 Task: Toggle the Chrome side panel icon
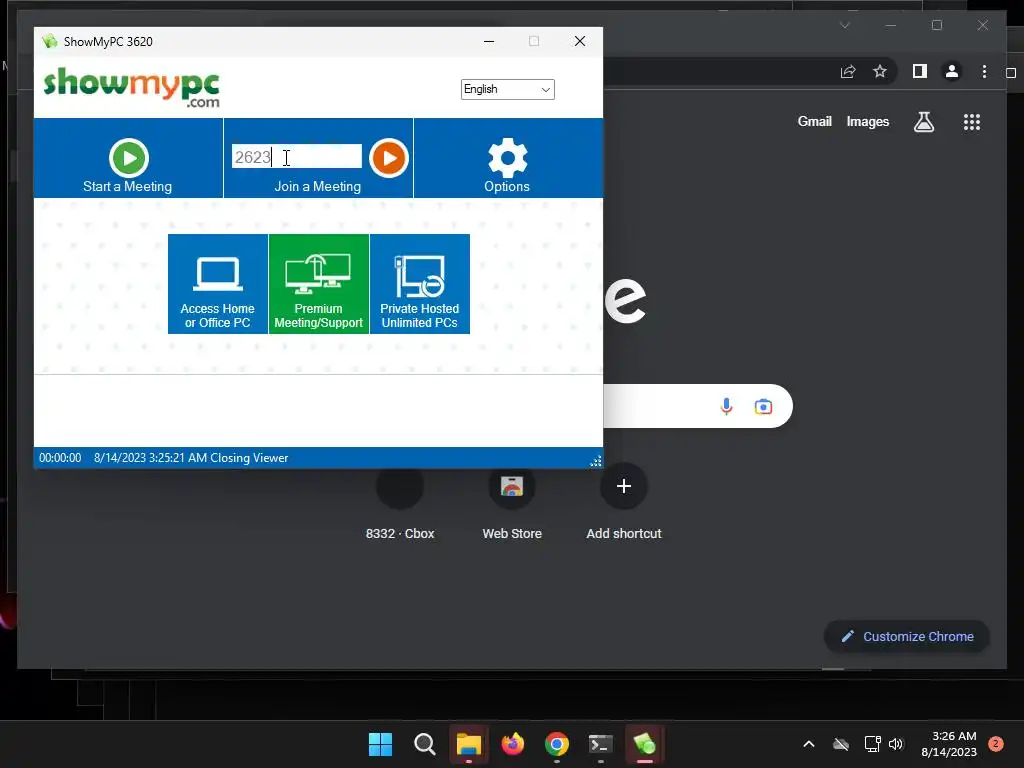[x=920, y=71]
